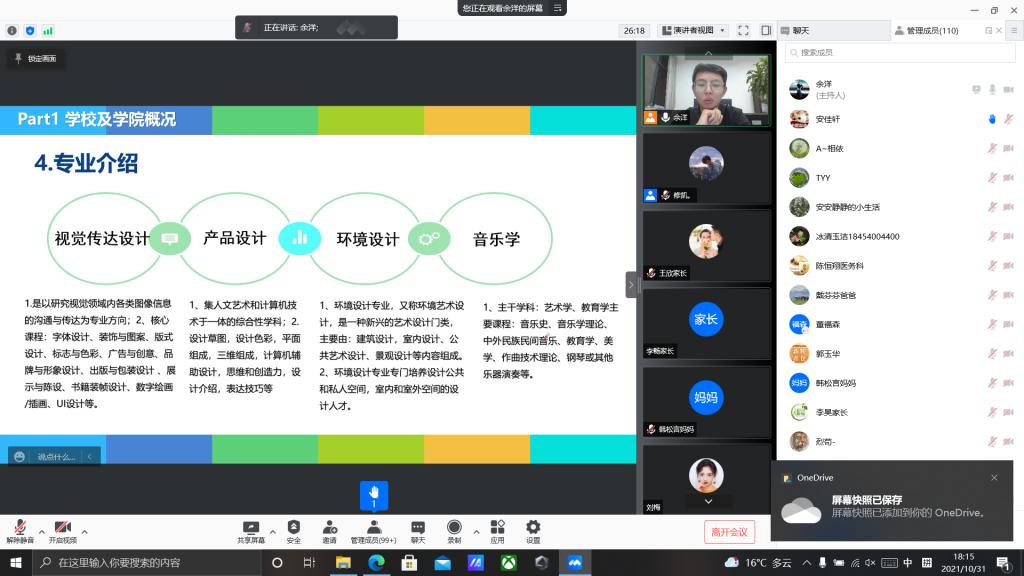Open Microsoft Edge from the taskbar
This screenshot has width=1024, height=576.
pyautogui.click(x=376, y=563)
